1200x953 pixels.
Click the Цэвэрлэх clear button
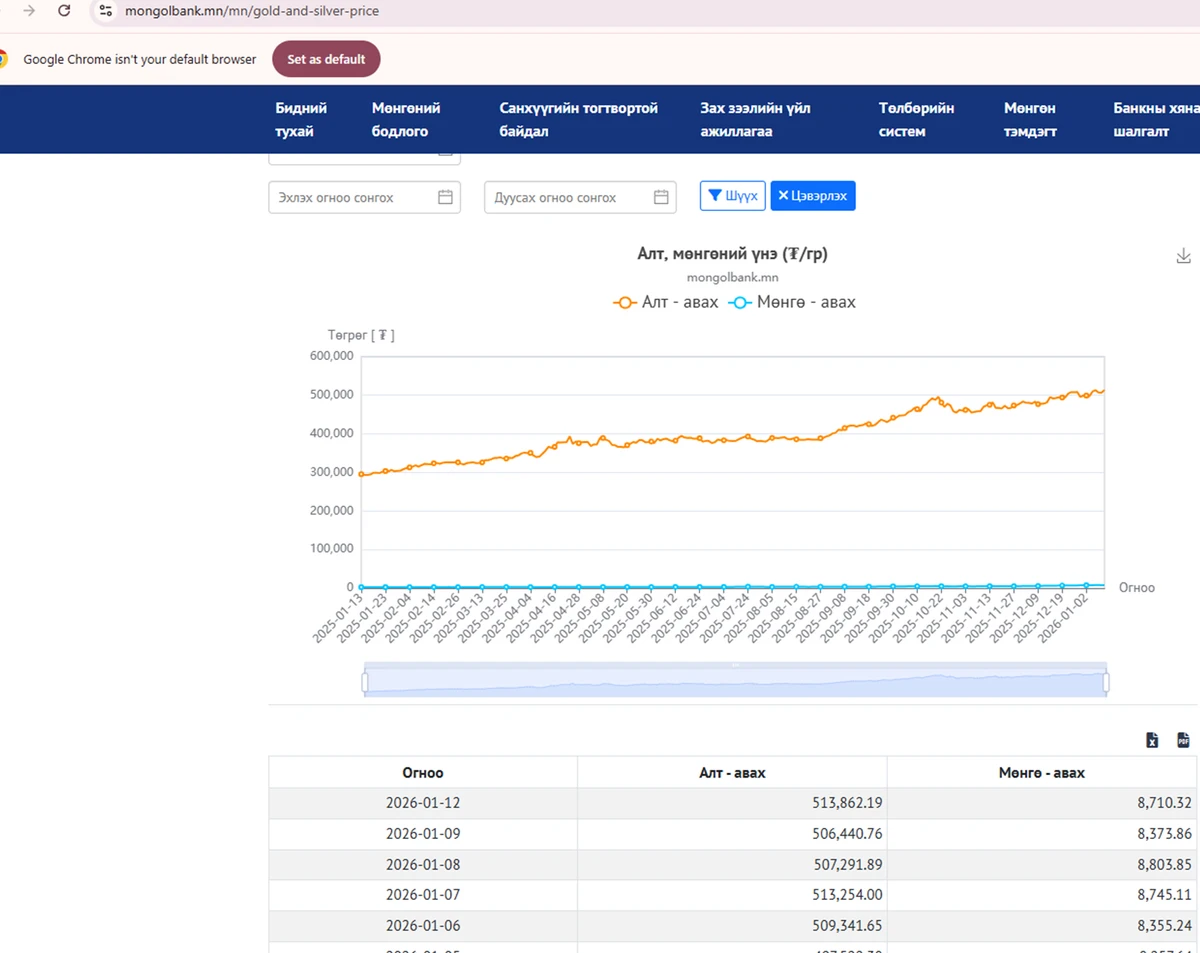tap(812, 196)
